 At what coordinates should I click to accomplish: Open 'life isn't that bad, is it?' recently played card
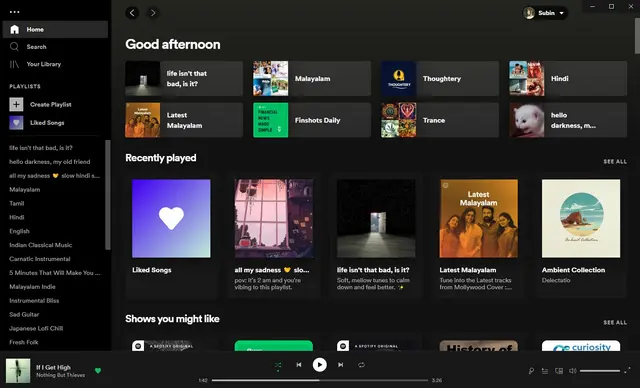(376, 237)
